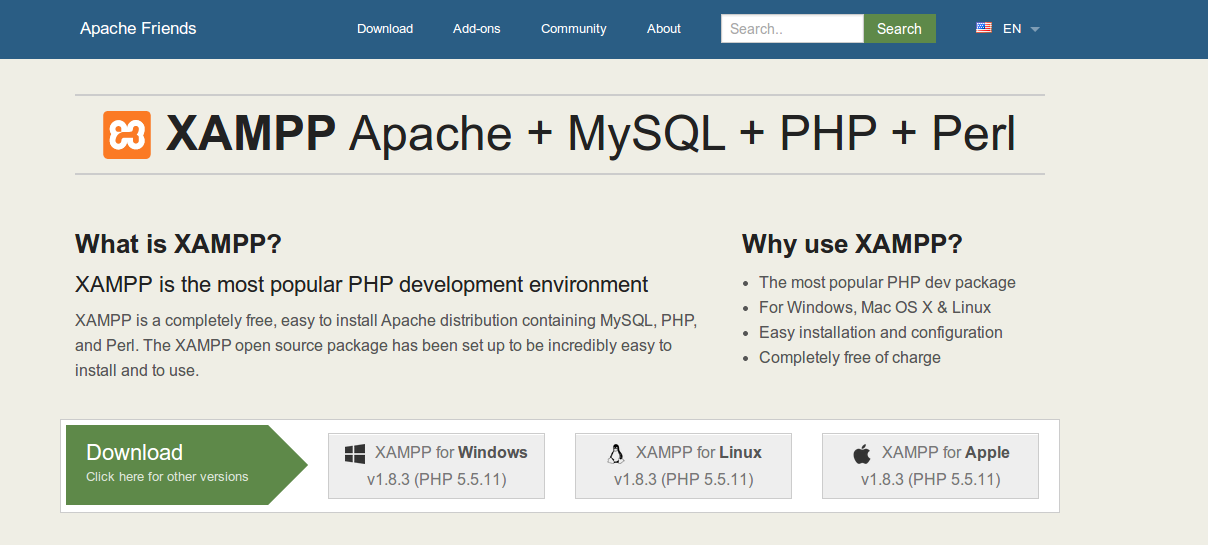Focus the Search input field
This screenshot has height=549, width=1208.
pos(792,29)
